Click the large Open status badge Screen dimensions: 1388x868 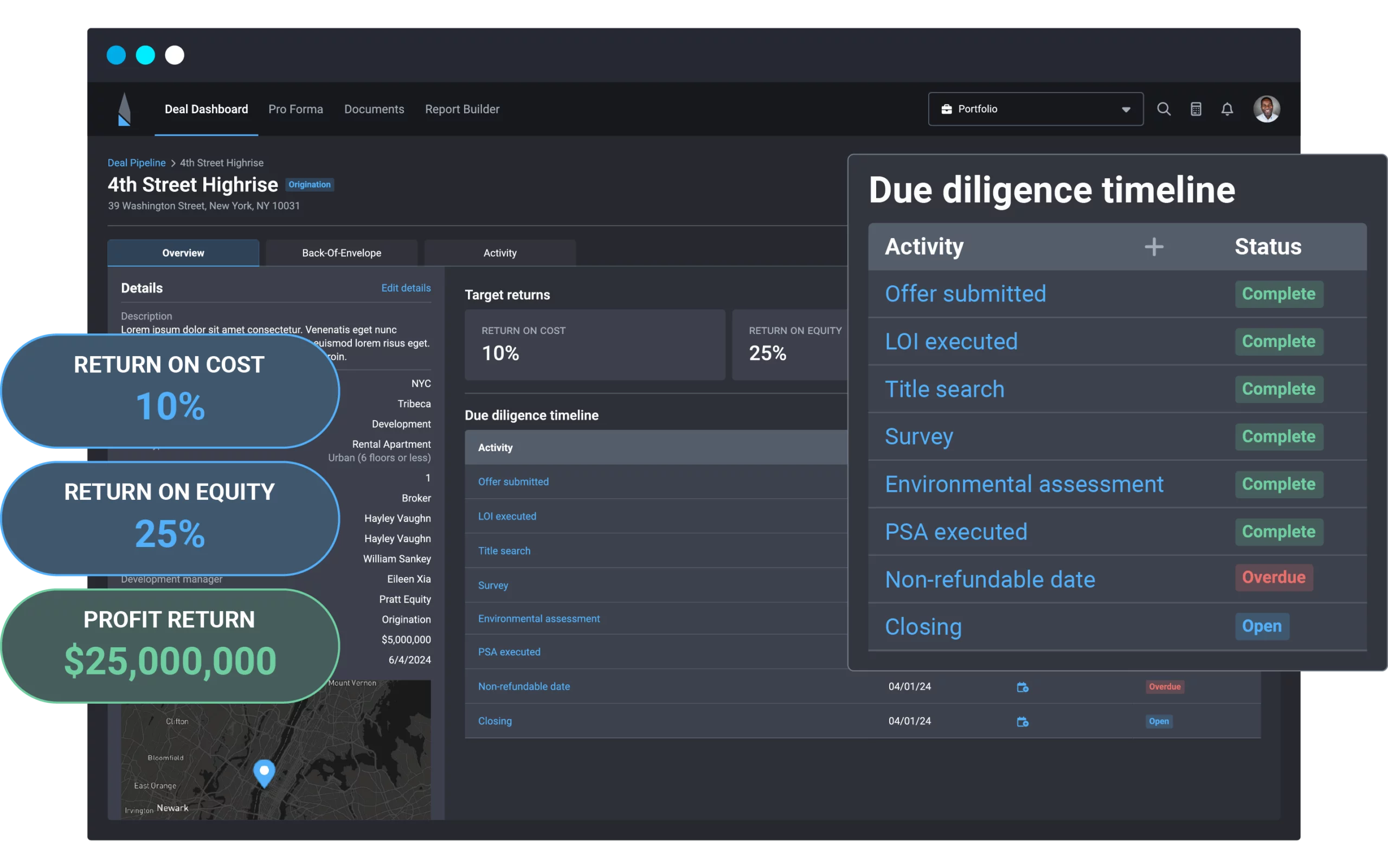[1262, 626]
